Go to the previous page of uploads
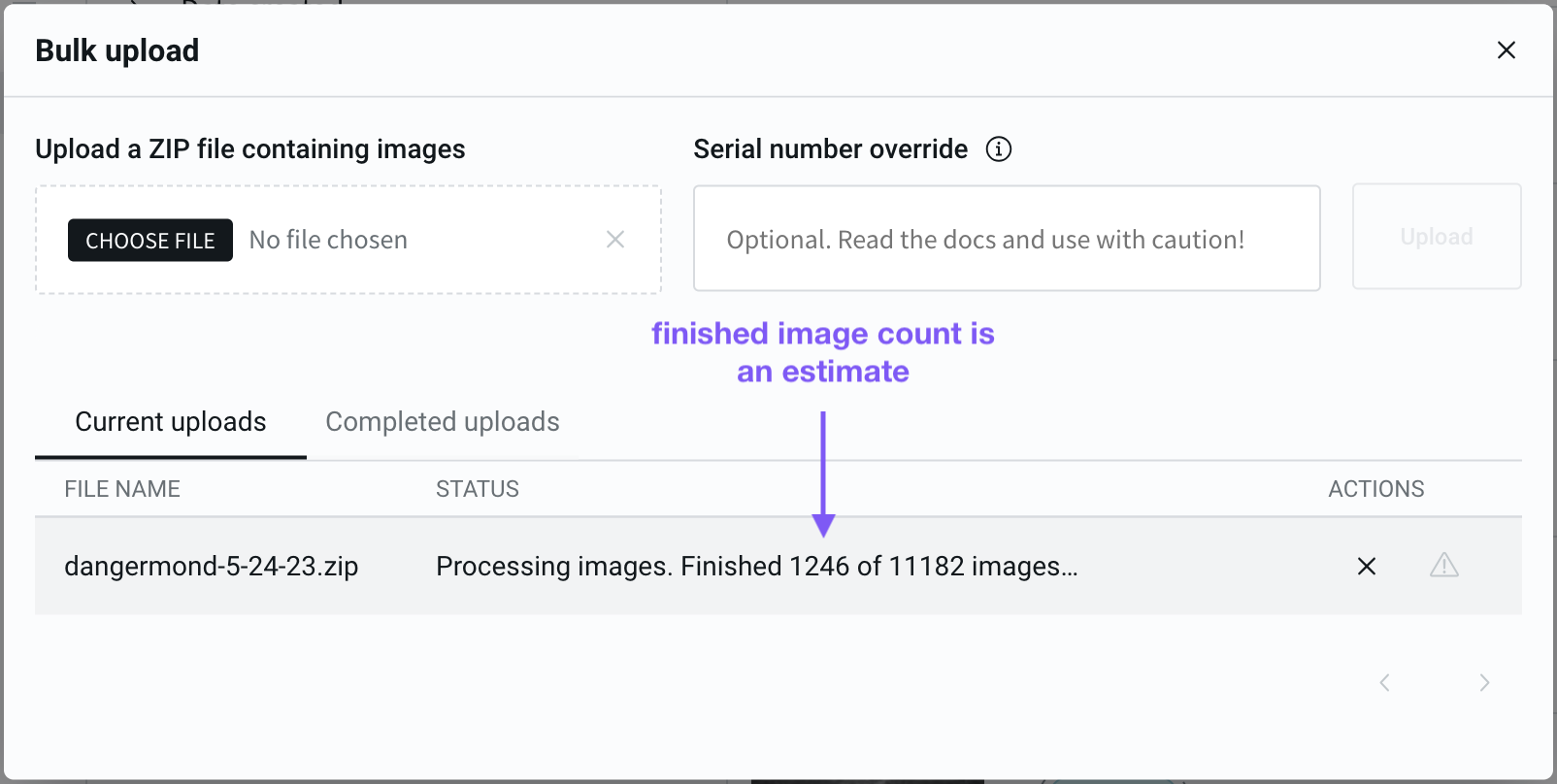This screenshot has height=784, width=1557. click(x=1385, y=683)
